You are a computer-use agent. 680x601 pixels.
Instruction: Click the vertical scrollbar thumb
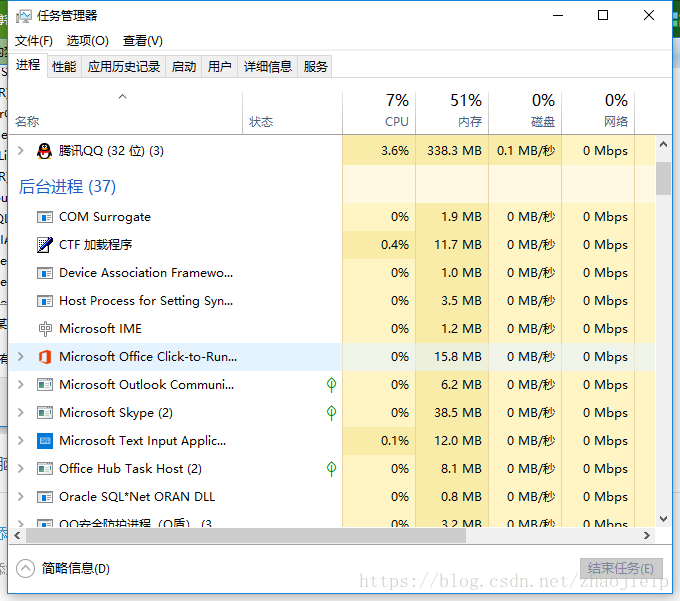(x=663, y=179)
